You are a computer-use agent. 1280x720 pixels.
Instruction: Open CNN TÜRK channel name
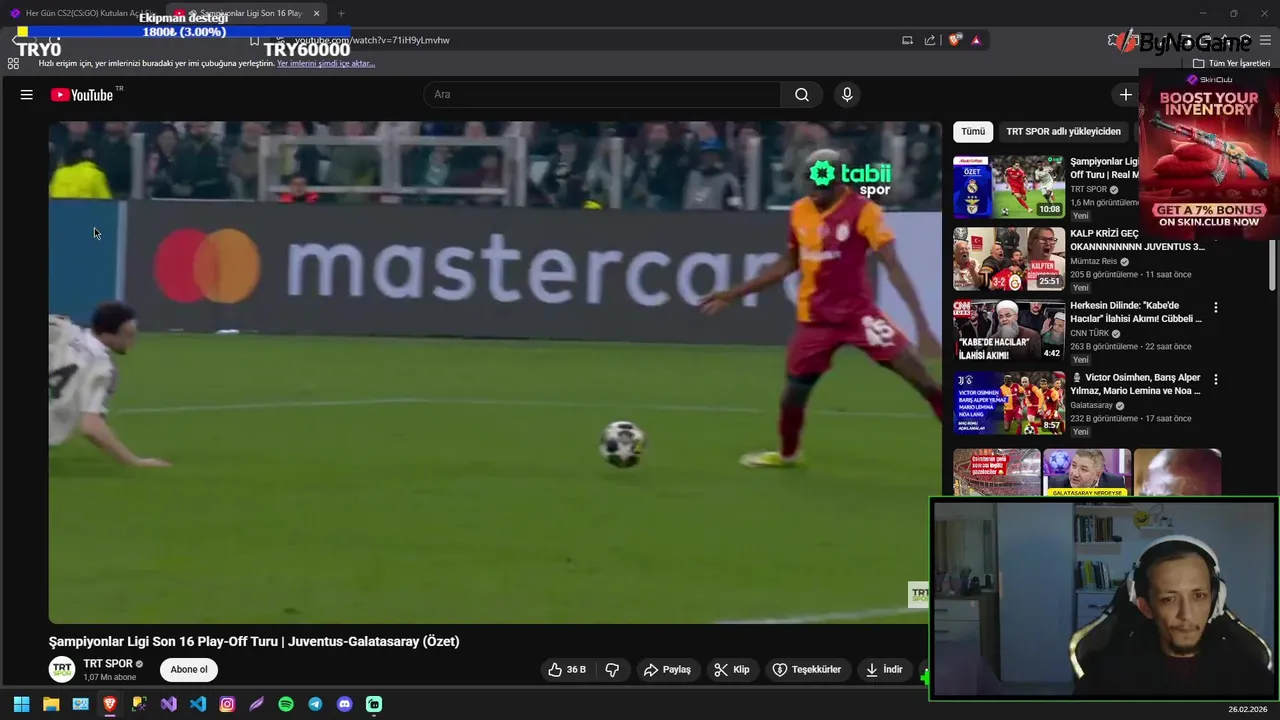pyautogui.click(x=1090, y=333)
